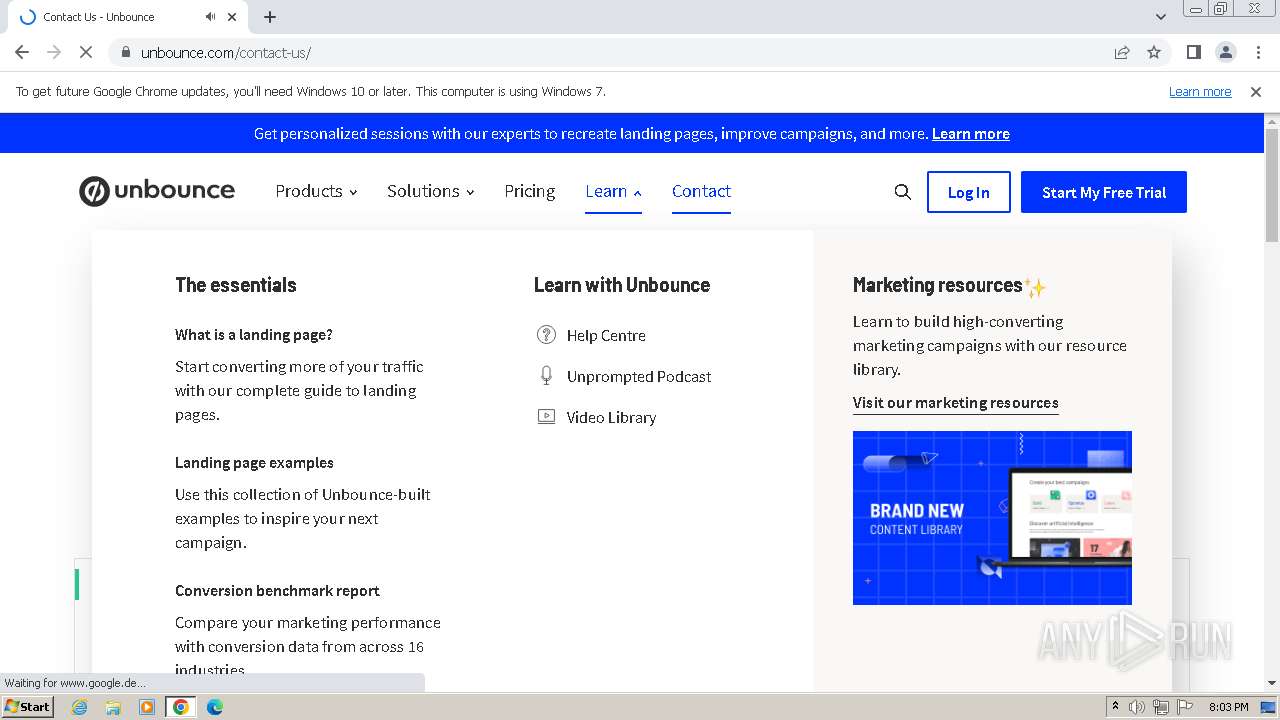Bookmark this page with the star icon
This screenshot has height=720, width=1280.
tap(1154, 52)
